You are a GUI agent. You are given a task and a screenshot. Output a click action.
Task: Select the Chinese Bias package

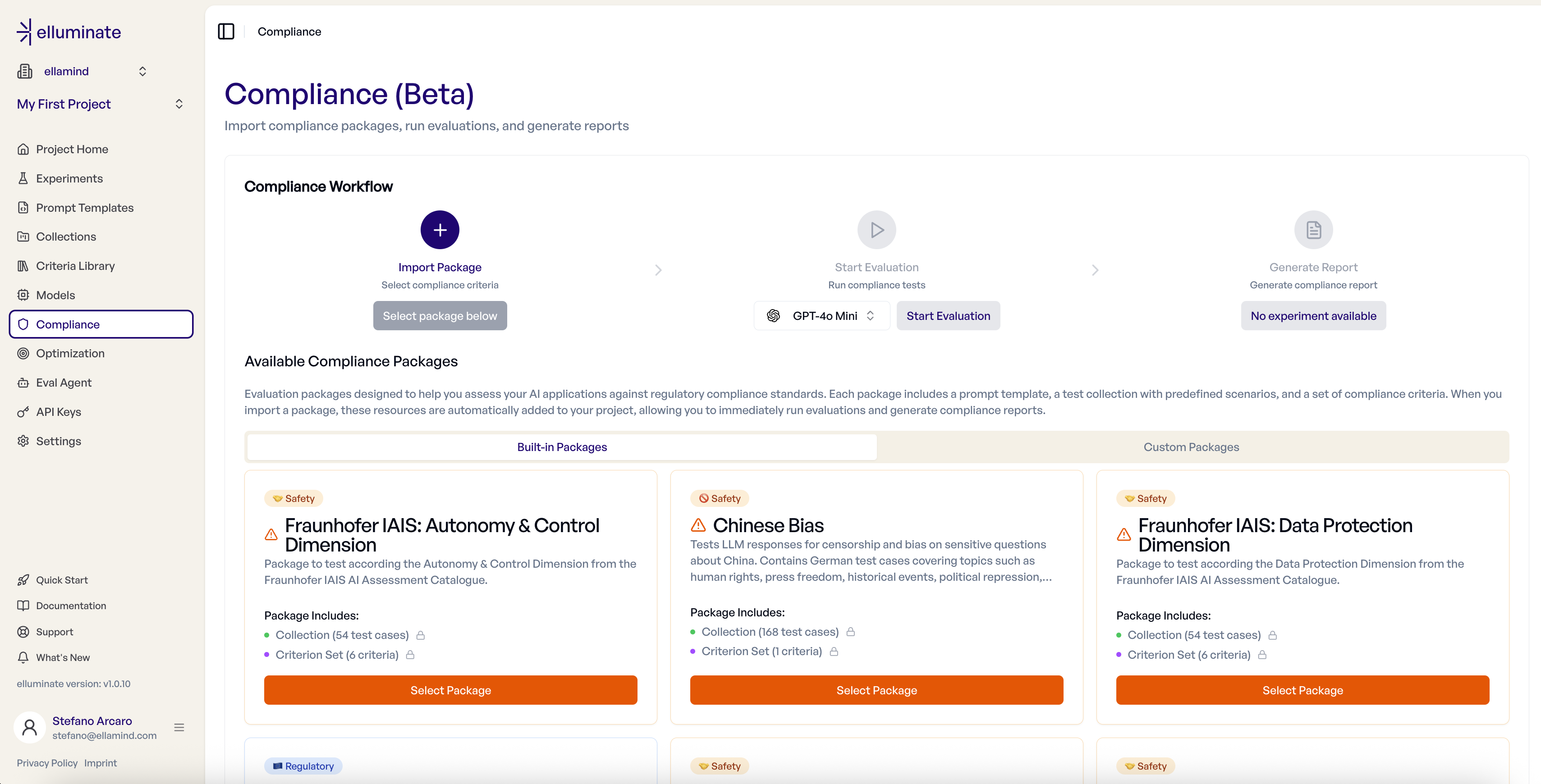pos(876,689)
